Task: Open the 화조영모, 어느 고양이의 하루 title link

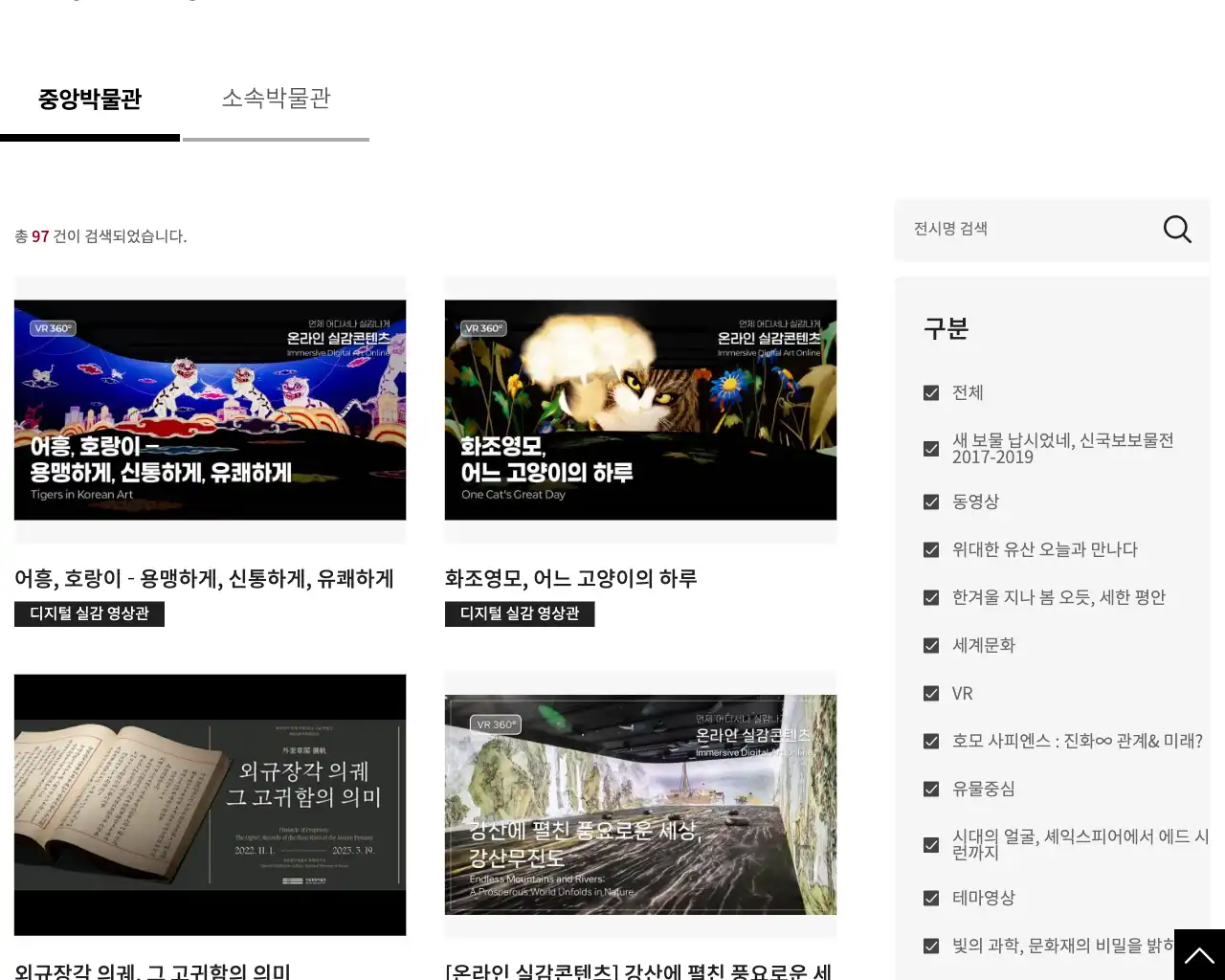Action: tap(570, 579)
